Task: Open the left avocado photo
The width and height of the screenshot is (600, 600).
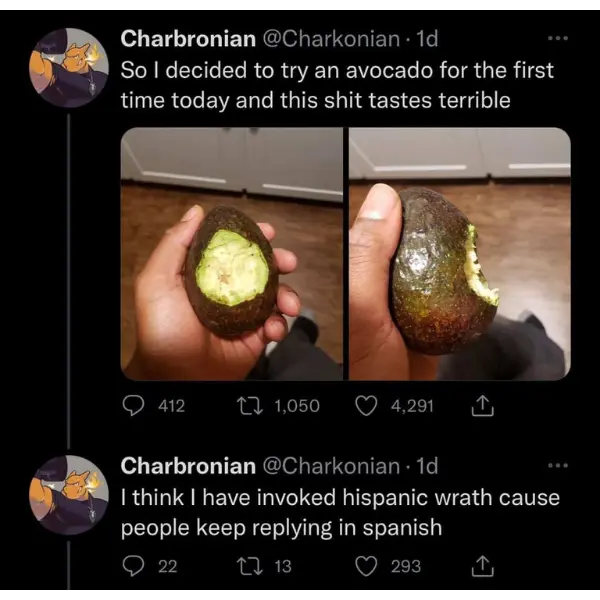Action: (232, 254)
